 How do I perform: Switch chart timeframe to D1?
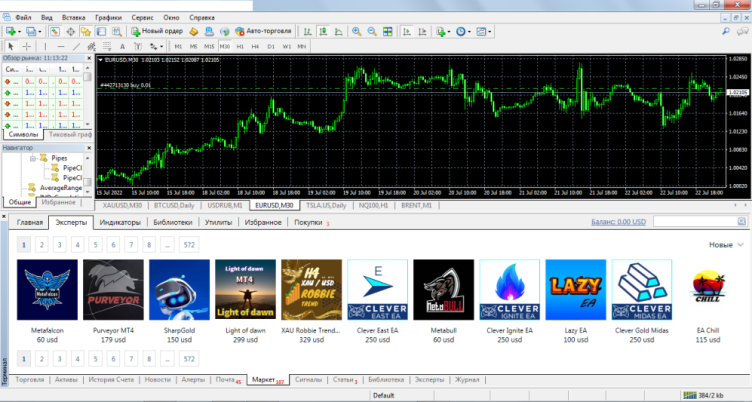[272, 46]
